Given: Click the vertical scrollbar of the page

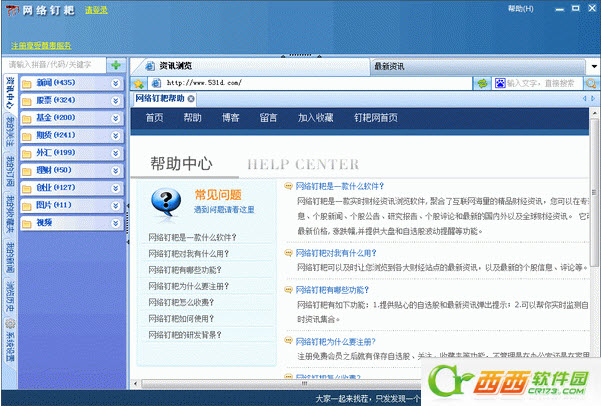Looking at the screenshot, I should [x=594, y=192].
